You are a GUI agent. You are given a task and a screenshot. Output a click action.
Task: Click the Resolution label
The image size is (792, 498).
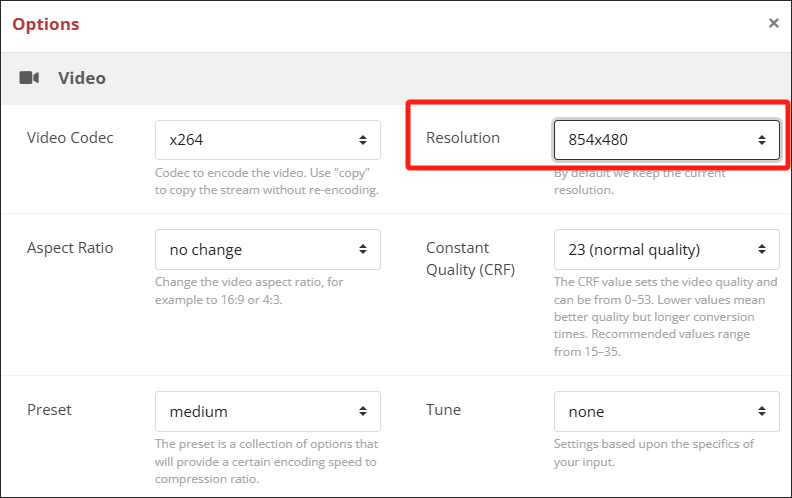(462, 138)
